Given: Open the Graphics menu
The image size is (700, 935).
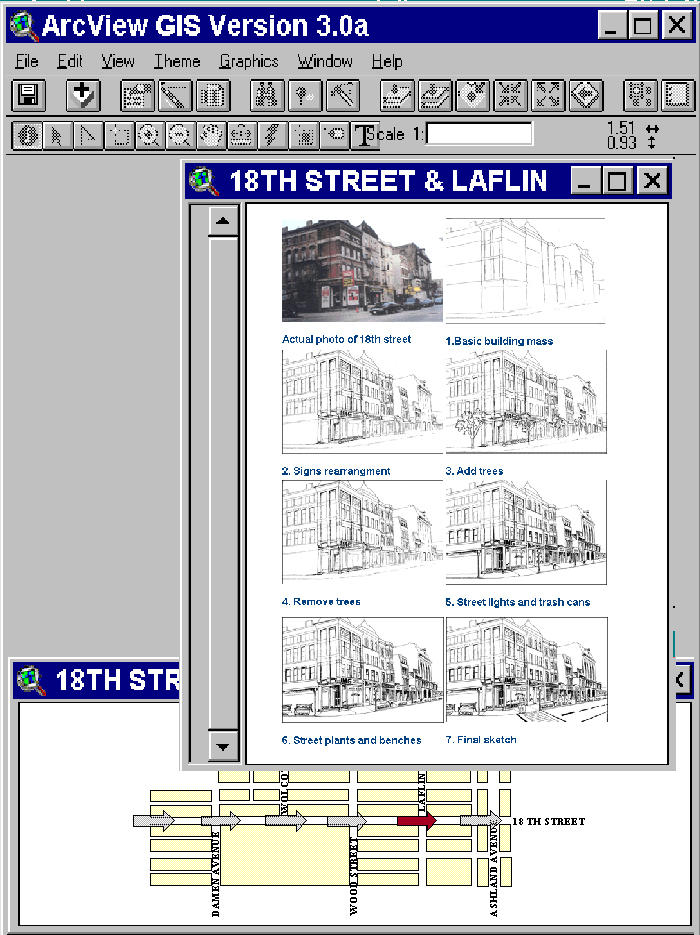Looking at the screenshot, I should click(x=249, y=62).
